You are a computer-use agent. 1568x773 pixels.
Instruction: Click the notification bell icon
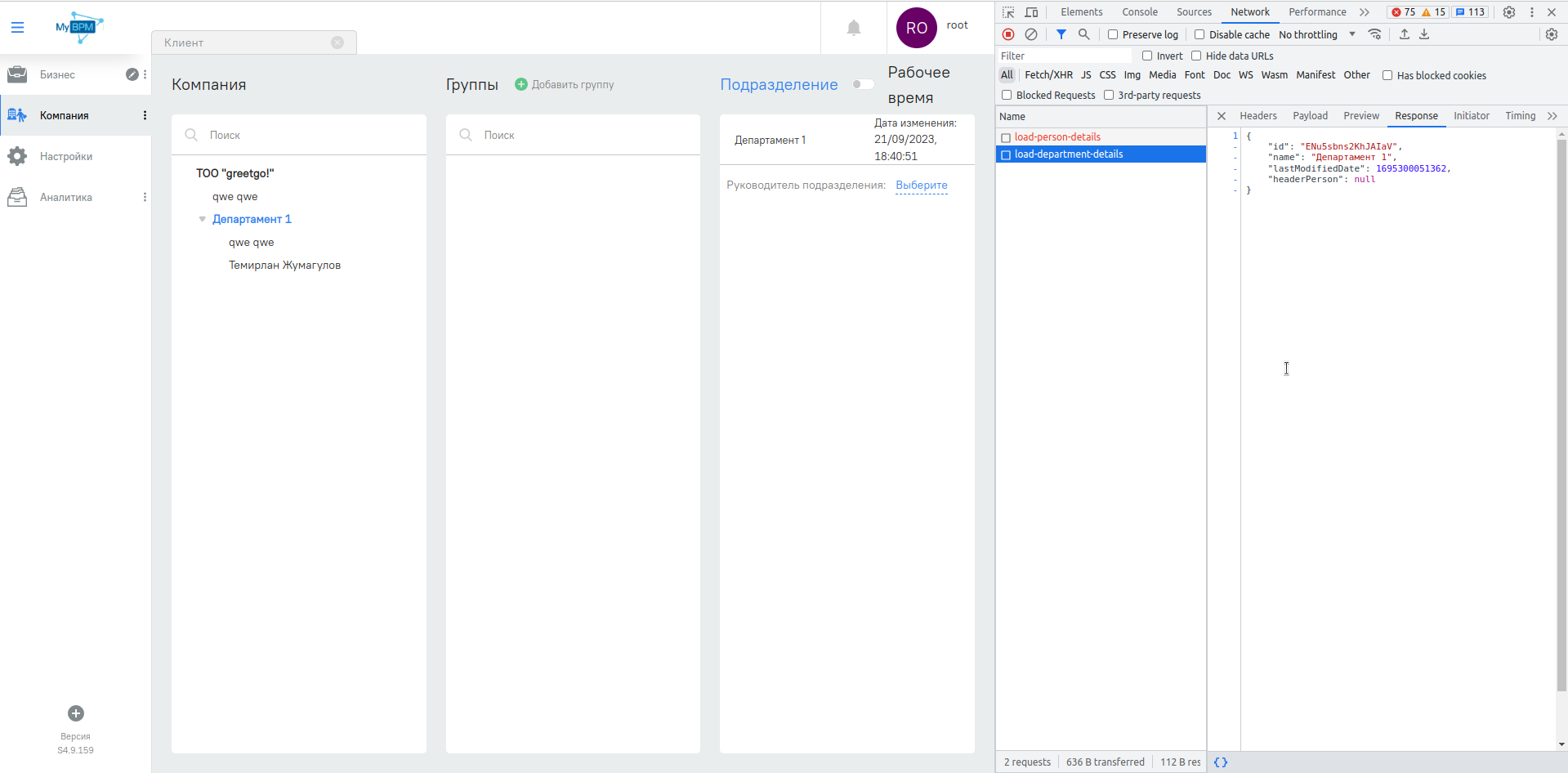pyautogui.click(x=853, y=29)
